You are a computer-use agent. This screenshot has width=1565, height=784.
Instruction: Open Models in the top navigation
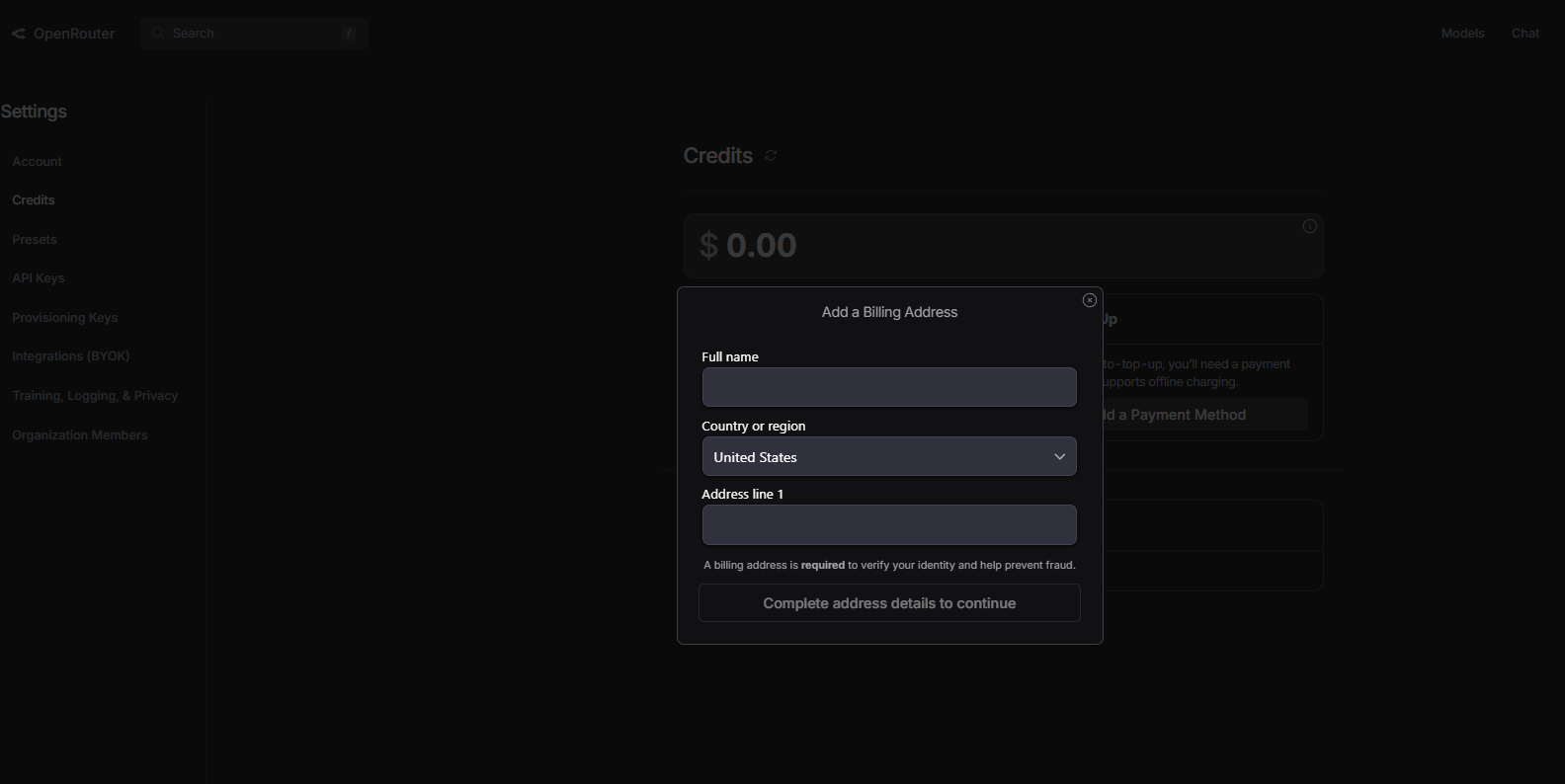click(x=1462, y=34)
